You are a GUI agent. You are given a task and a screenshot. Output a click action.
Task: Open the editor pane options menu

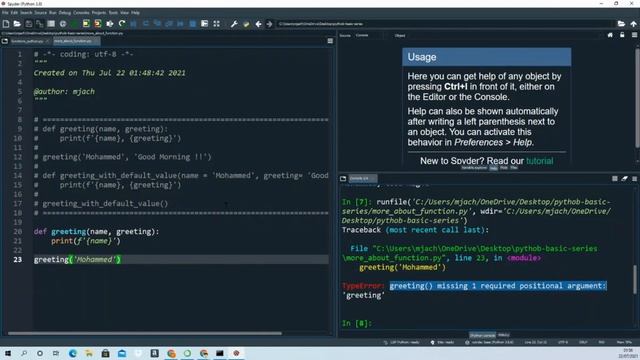click(330, 41)
